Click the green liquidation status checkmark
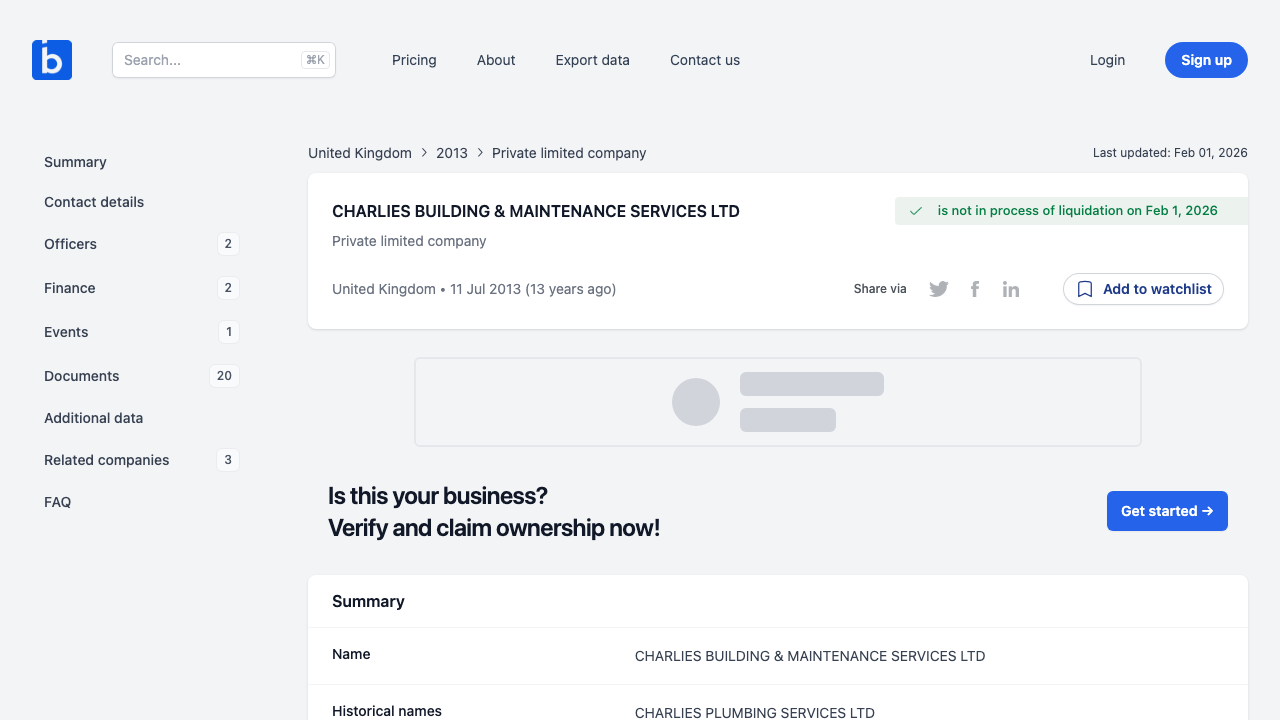 pyautogui.click(x=914, y=211)
